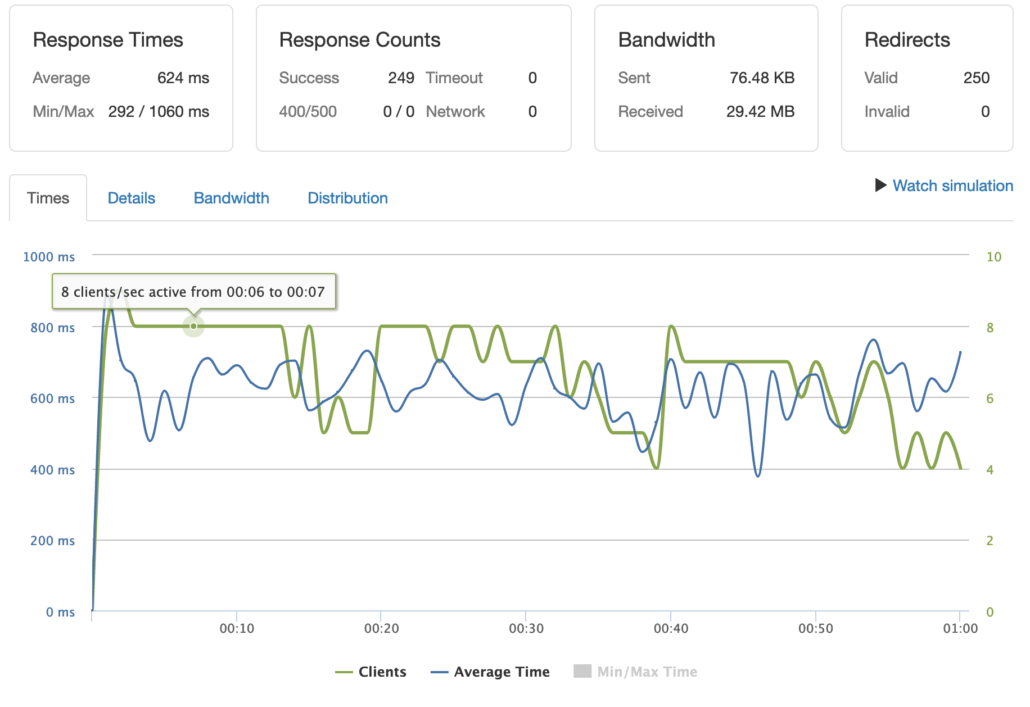Click the highlighted data point under the tooltip
The height and width of the screenshot is (707, 1030).
pyautogui.click(x=194, y=326)
